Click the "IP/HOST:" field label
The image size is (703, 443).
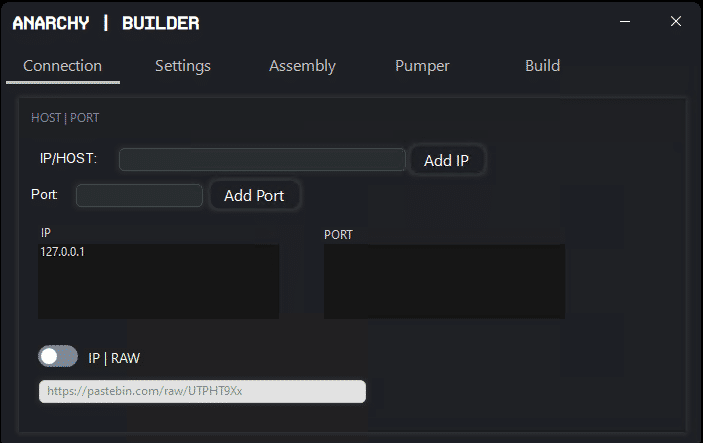pyautogui.click(x=68, y=159)
